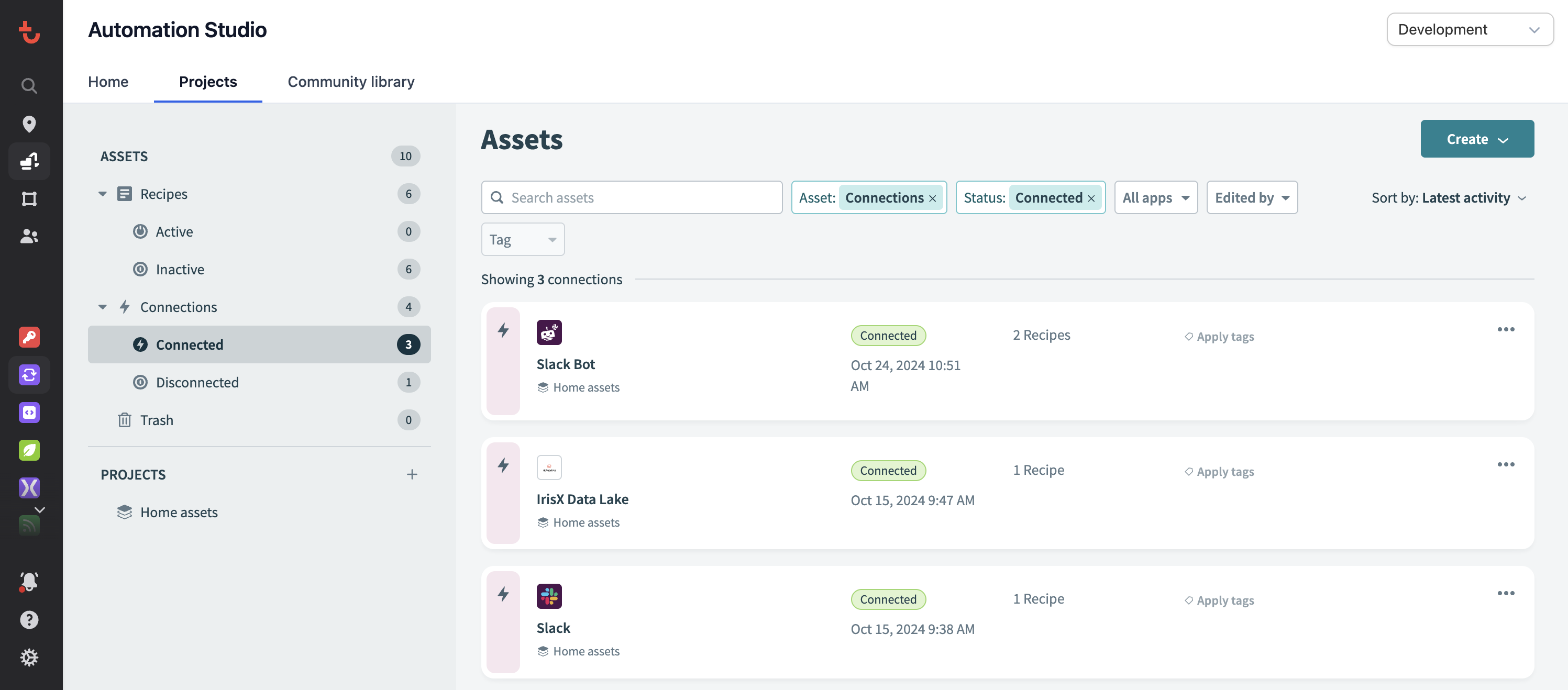Open the assets tool in the left sidebar
Screen dimensions: 1568x690
[29, 161]
